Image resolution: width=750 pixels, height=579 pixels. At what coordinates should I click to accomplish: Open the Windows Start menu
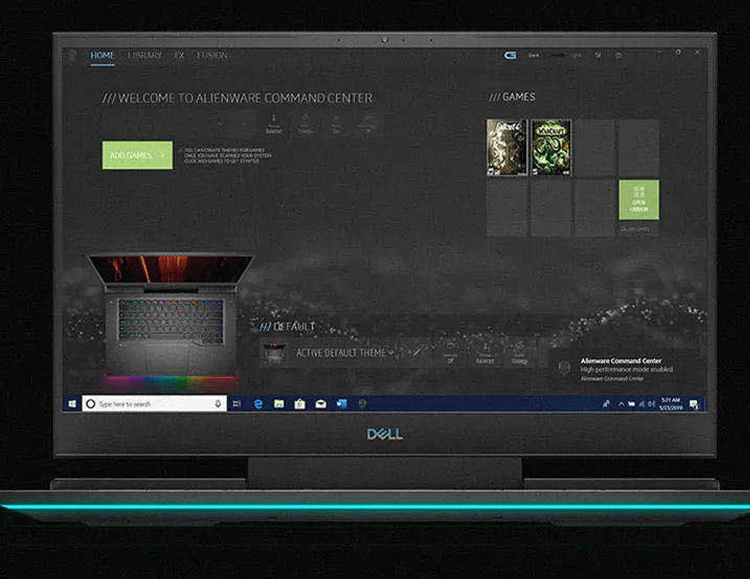(x=72, y=404)
